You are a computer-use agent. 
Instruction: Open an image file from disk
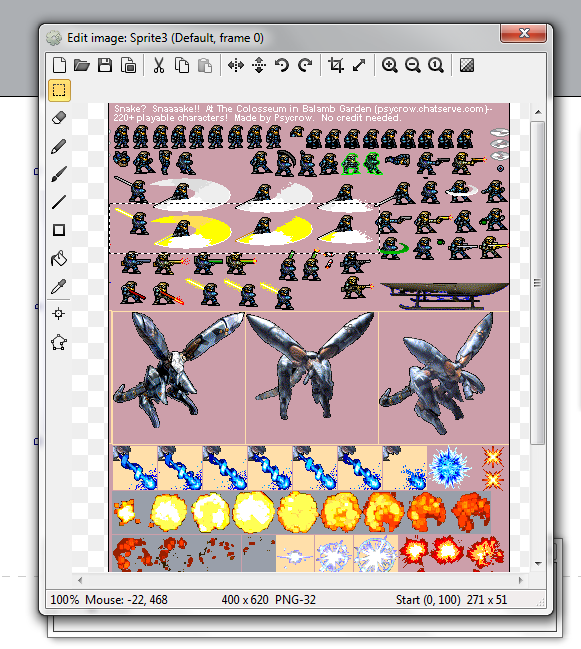[x=82, y=65]
